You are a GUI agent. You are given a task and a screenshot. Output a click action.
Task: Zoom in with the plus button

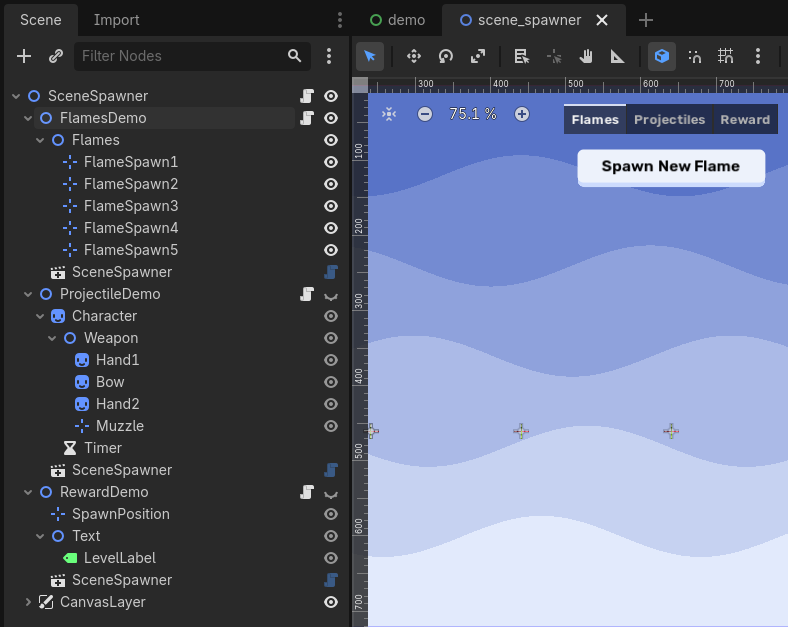click(x=522, y=114)
